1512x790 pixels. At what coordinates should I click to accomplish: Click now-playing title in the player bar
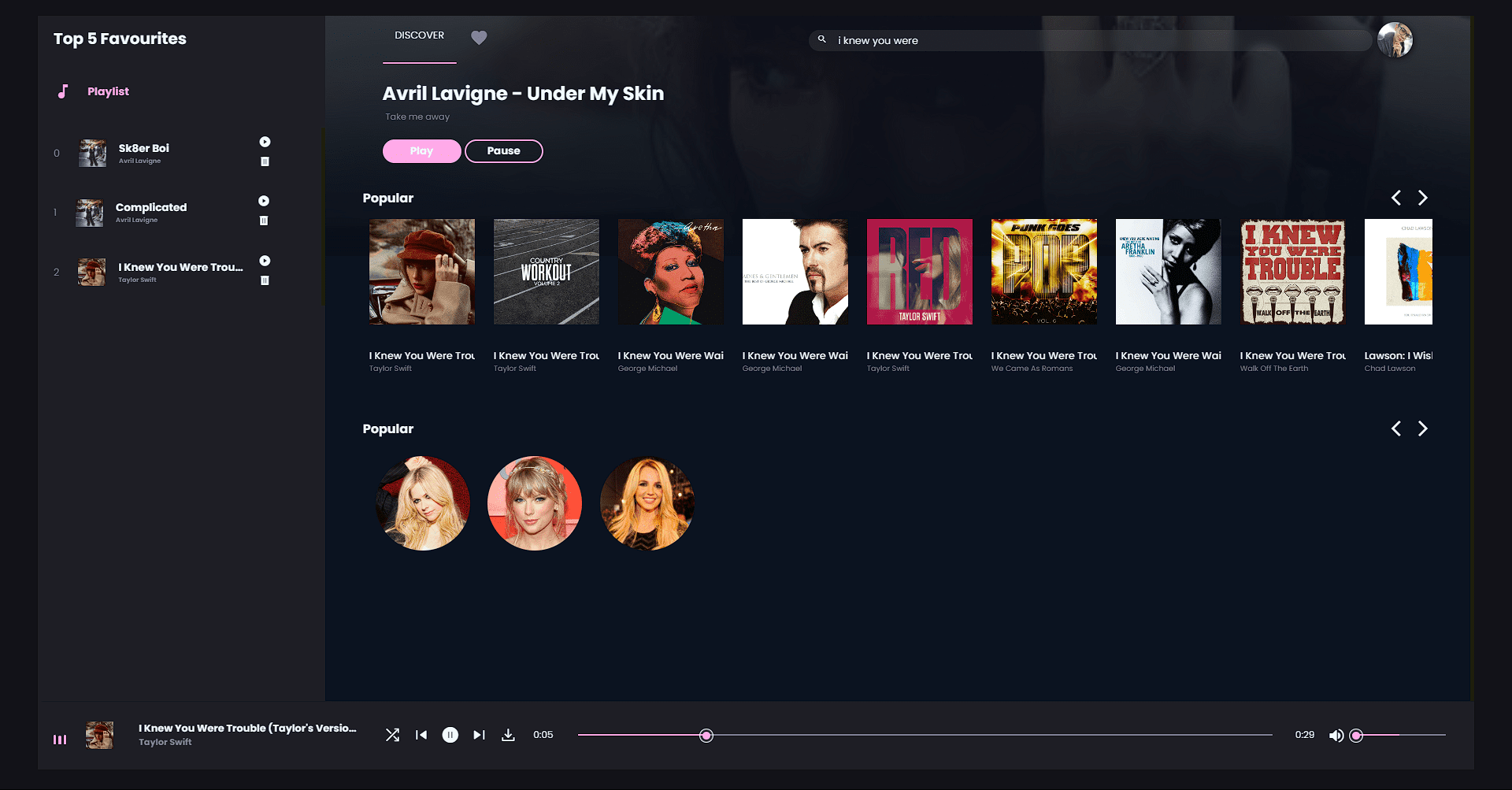click(x=247, y=728)
